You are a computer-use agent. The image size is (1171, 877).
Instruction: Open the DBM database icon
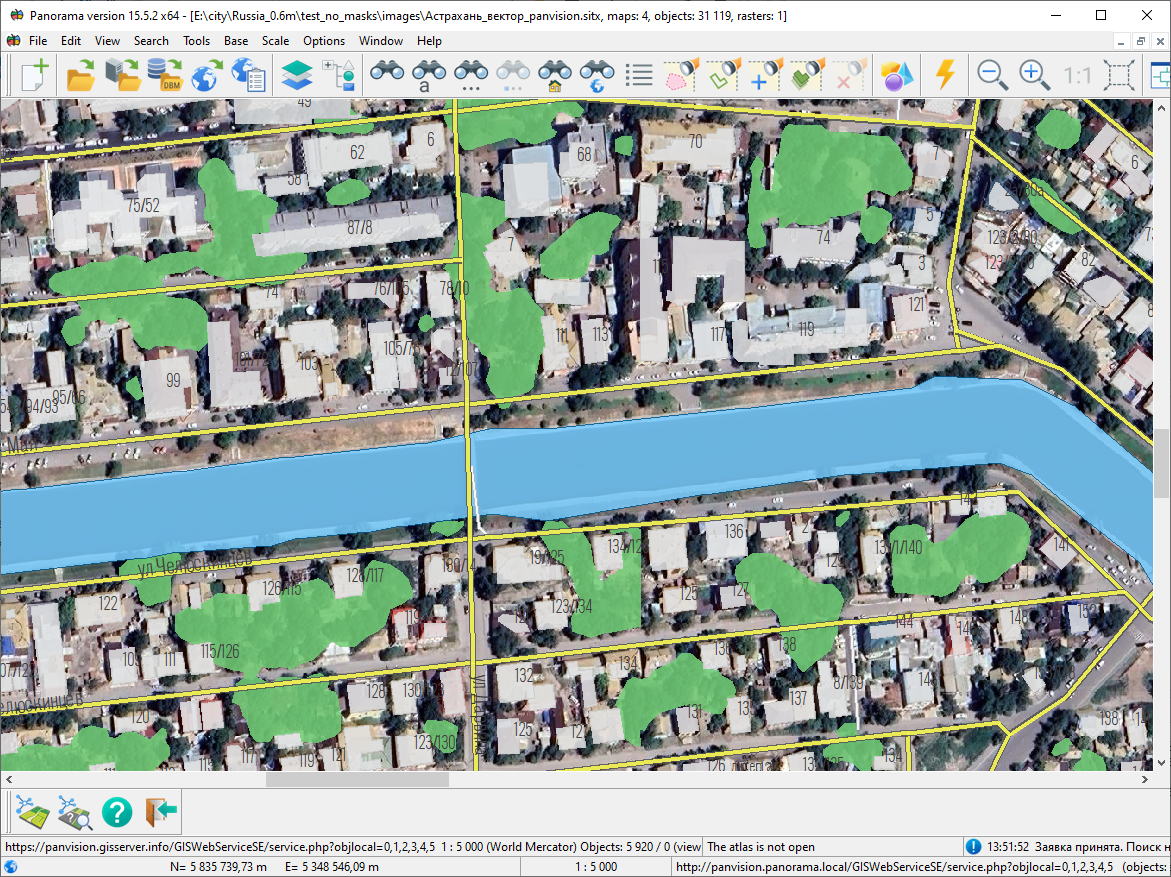pyautogui.click(x=164, y=75)
